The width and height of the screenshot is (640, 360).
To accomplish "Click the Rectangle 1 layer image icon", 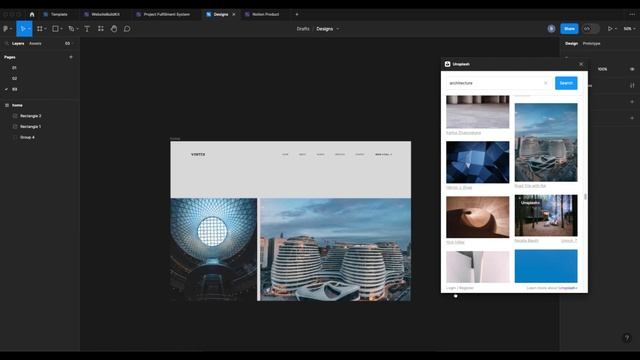I will tap(15, 127).
